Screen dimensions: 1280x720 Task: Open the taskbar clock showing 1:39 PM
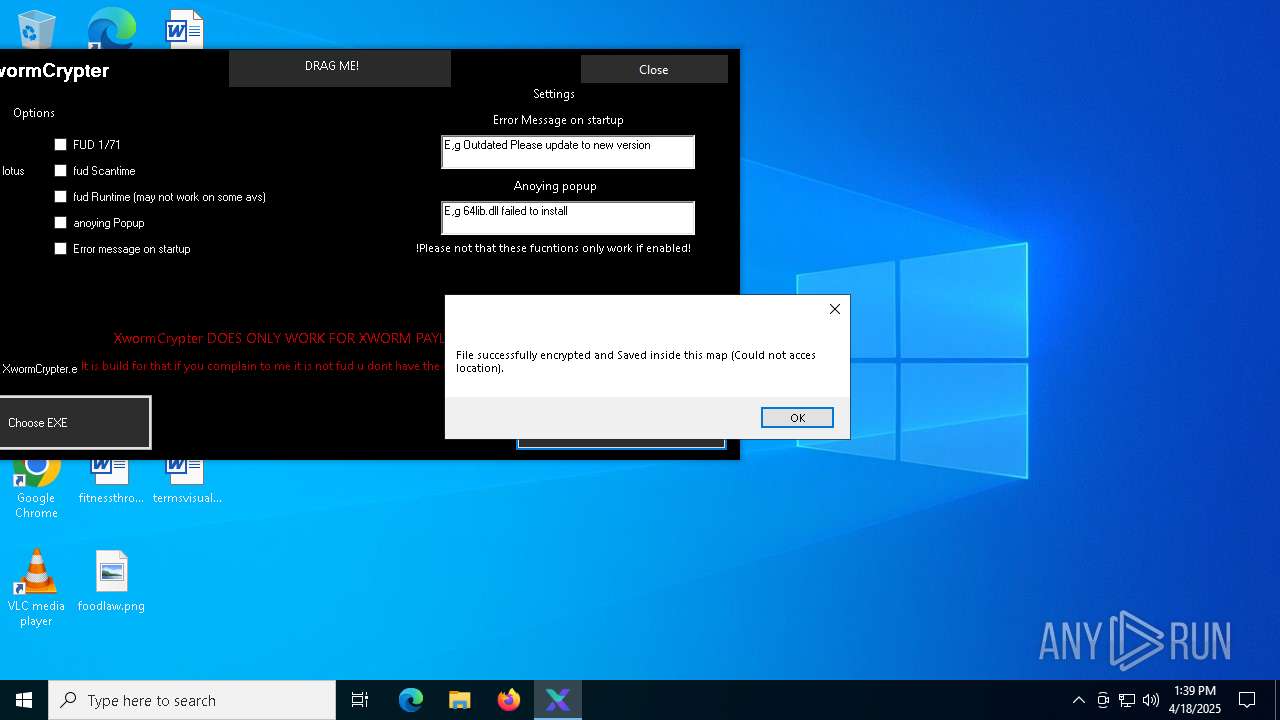1195,700
